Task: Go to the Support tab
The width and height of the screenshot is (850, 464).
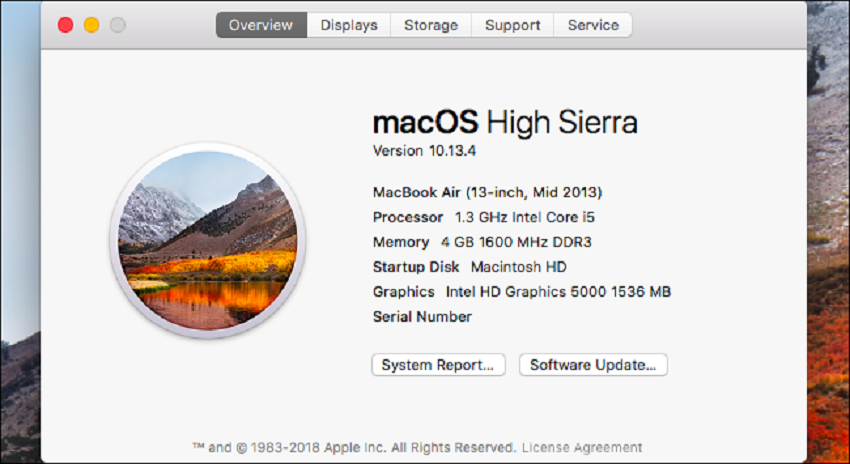Action: [x=512, y=25]
